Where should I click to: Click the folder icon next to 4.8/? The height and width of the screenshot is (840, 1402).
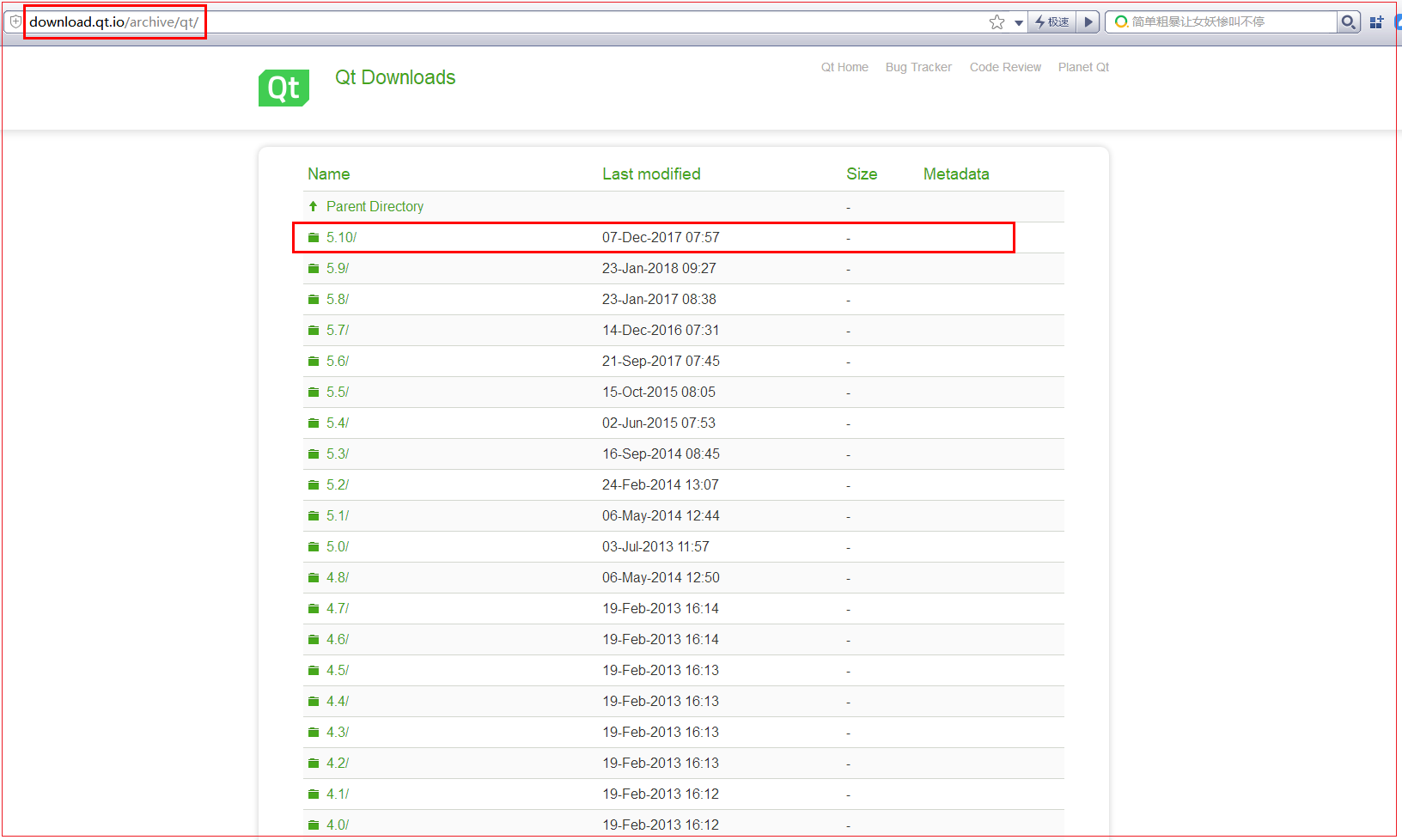pyautogui.click(x=314, y=578)
